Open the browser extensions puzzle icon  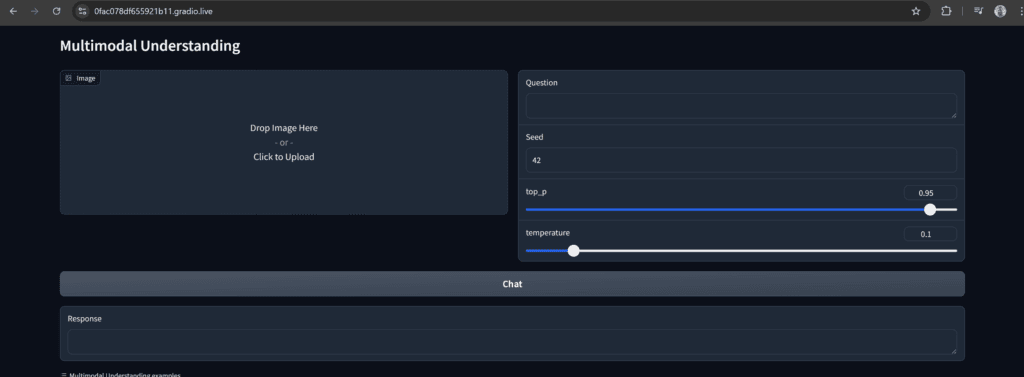[946, 11]
